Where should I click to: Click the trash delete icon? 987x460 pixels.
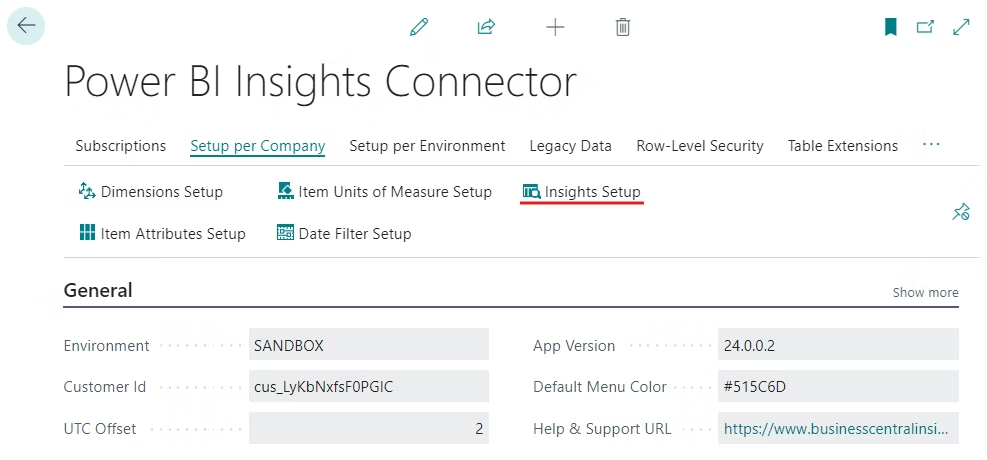pos(623,27)
